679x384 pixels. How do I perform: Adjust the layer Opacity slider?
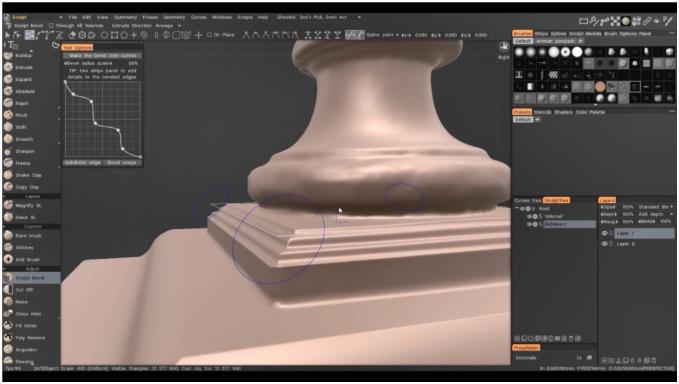click(x=617, y=207)
